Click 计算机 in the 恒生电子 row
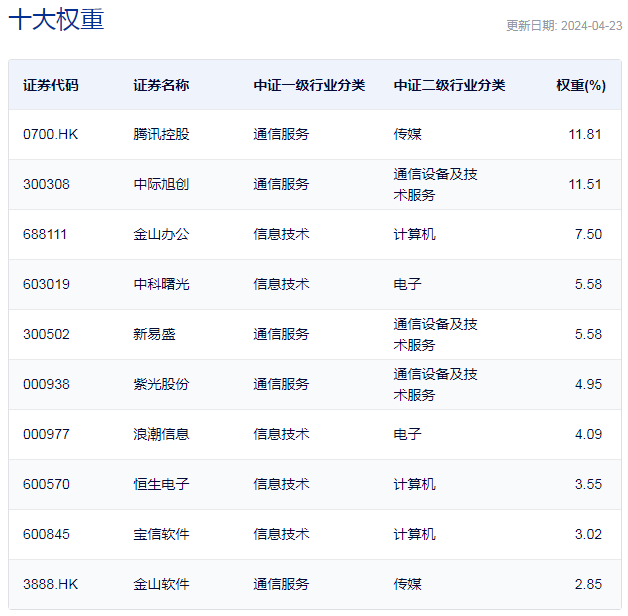The image size is (628, 616). pyautogui.click(x=414, y=485)
